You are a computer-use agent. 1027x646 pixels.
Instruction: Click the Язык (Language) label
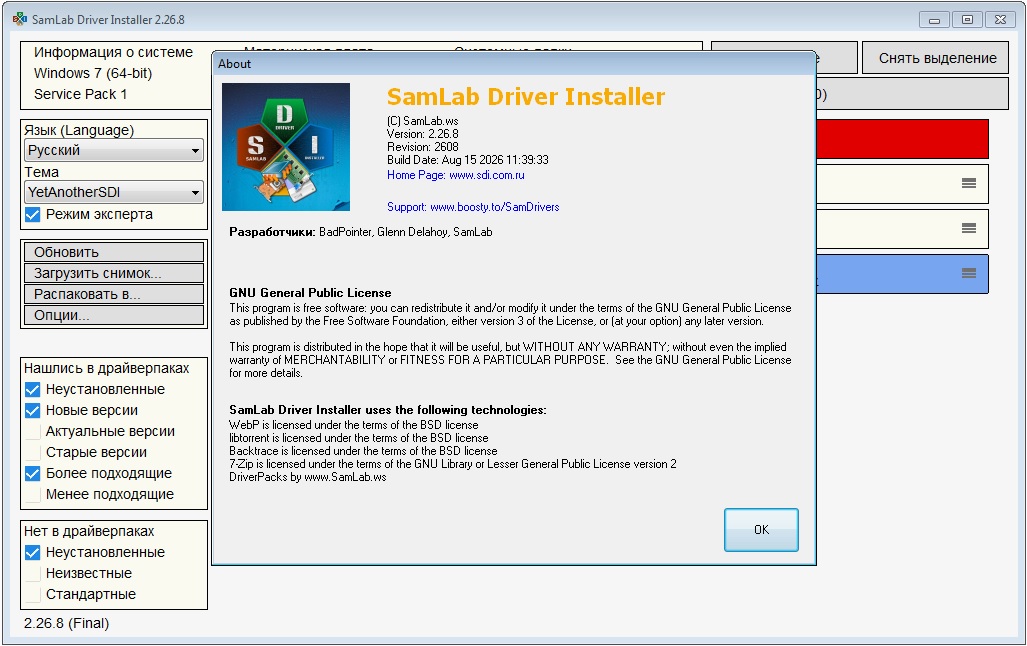click(x=79, y=130)
